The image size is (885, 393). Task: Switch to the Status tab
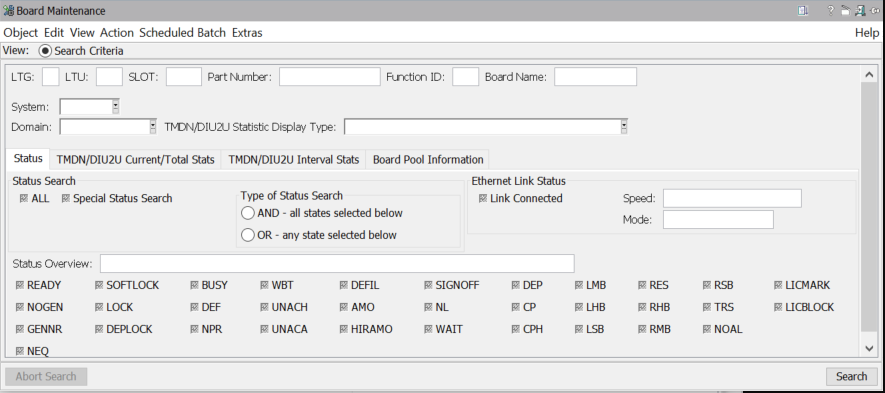[x=28, y=159]
